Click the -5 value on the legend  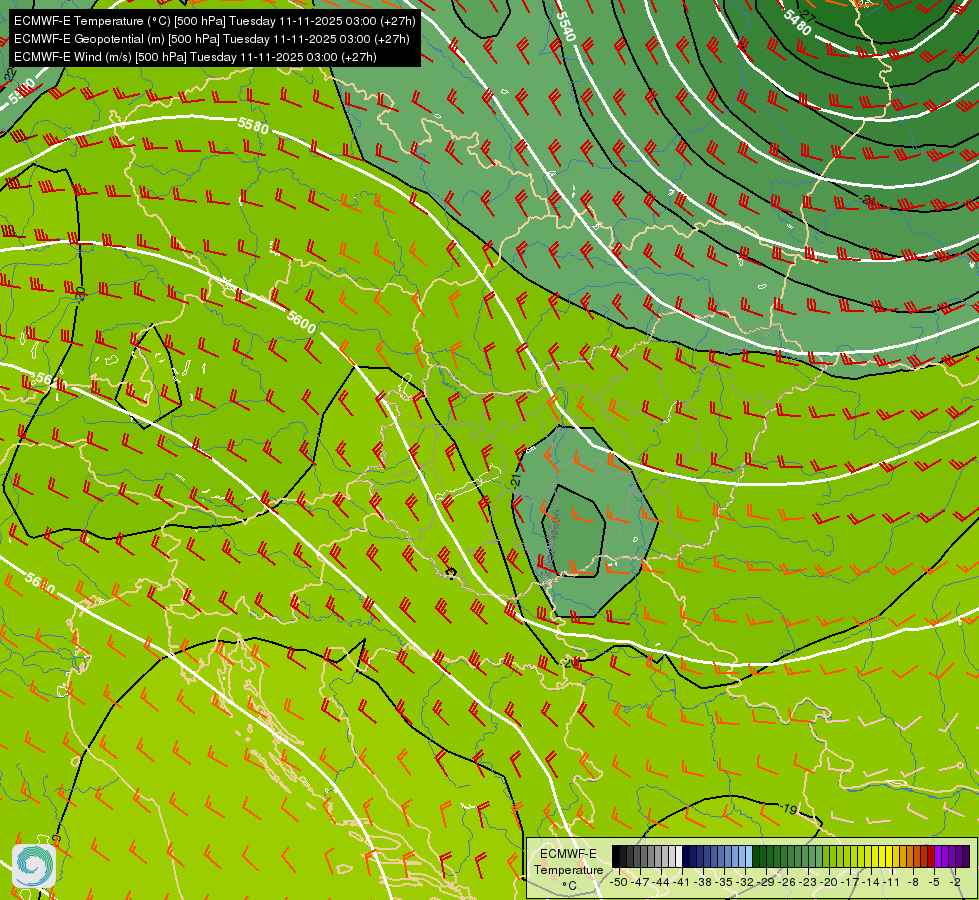933,882
